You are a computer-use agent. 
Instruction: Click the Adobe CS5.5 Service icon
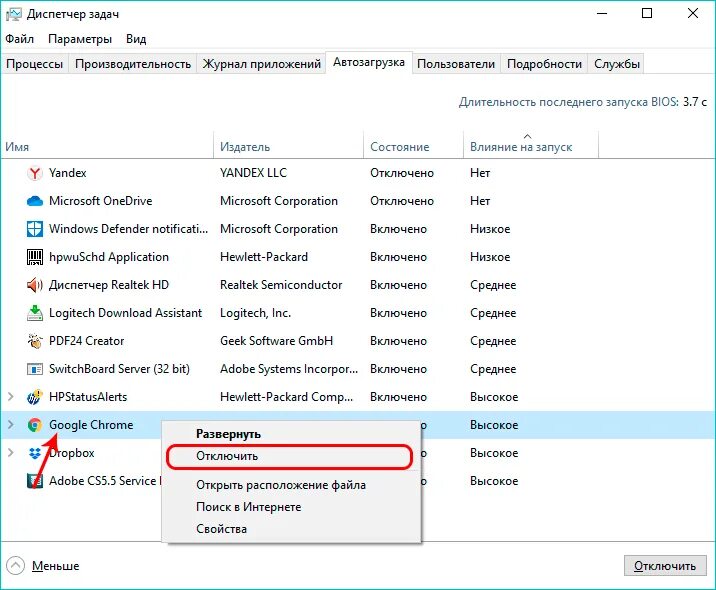[35, 481]
